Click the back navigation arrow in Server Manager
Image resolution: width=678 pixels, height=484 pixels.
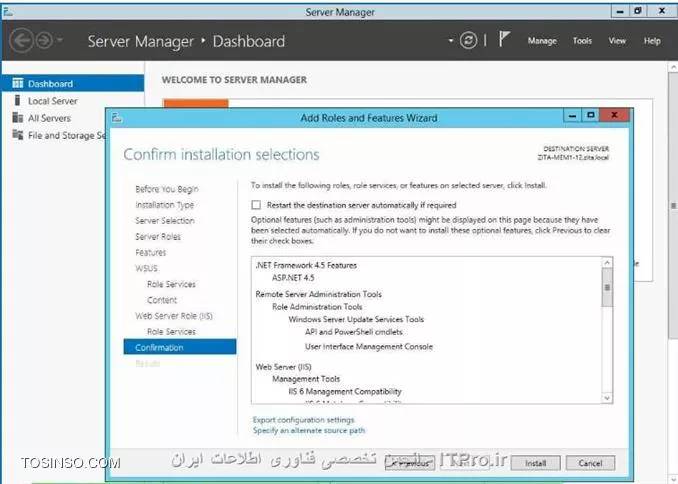click(x=21, y=41)
